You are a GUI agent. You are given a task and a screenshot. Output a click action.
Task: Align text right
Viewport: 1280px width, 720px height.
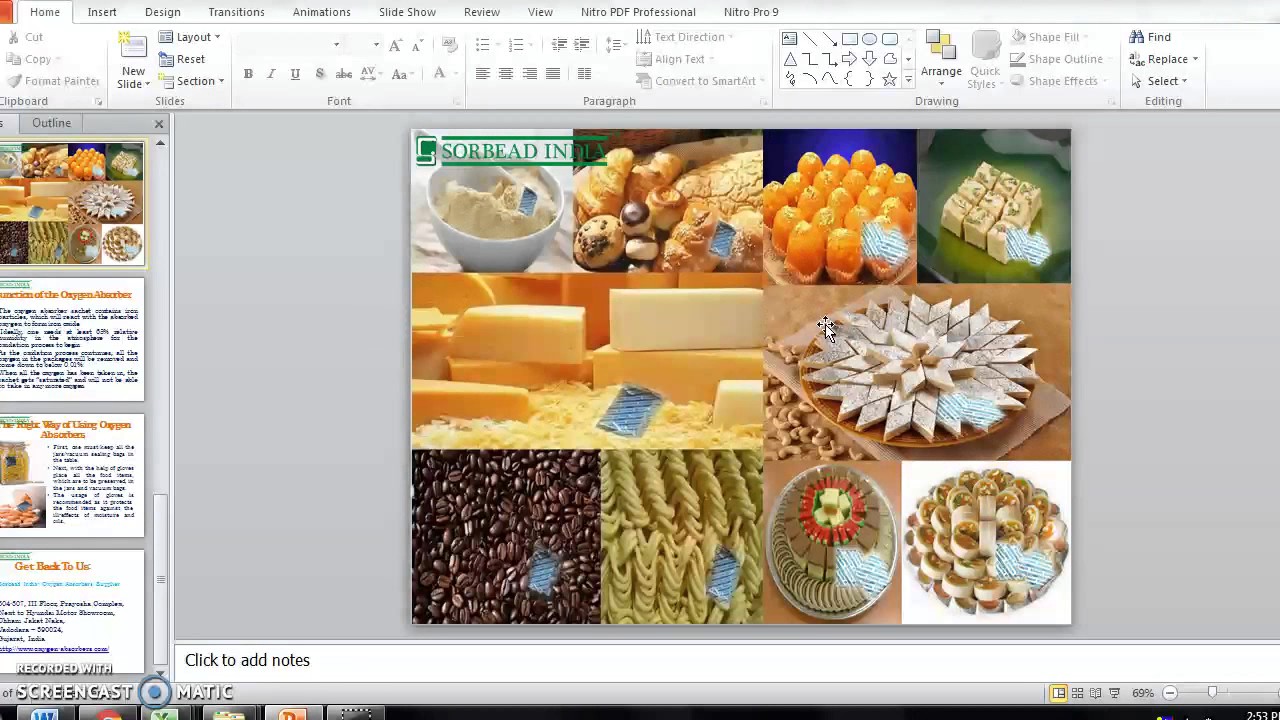pyautogui.click(x=529, y=74)
